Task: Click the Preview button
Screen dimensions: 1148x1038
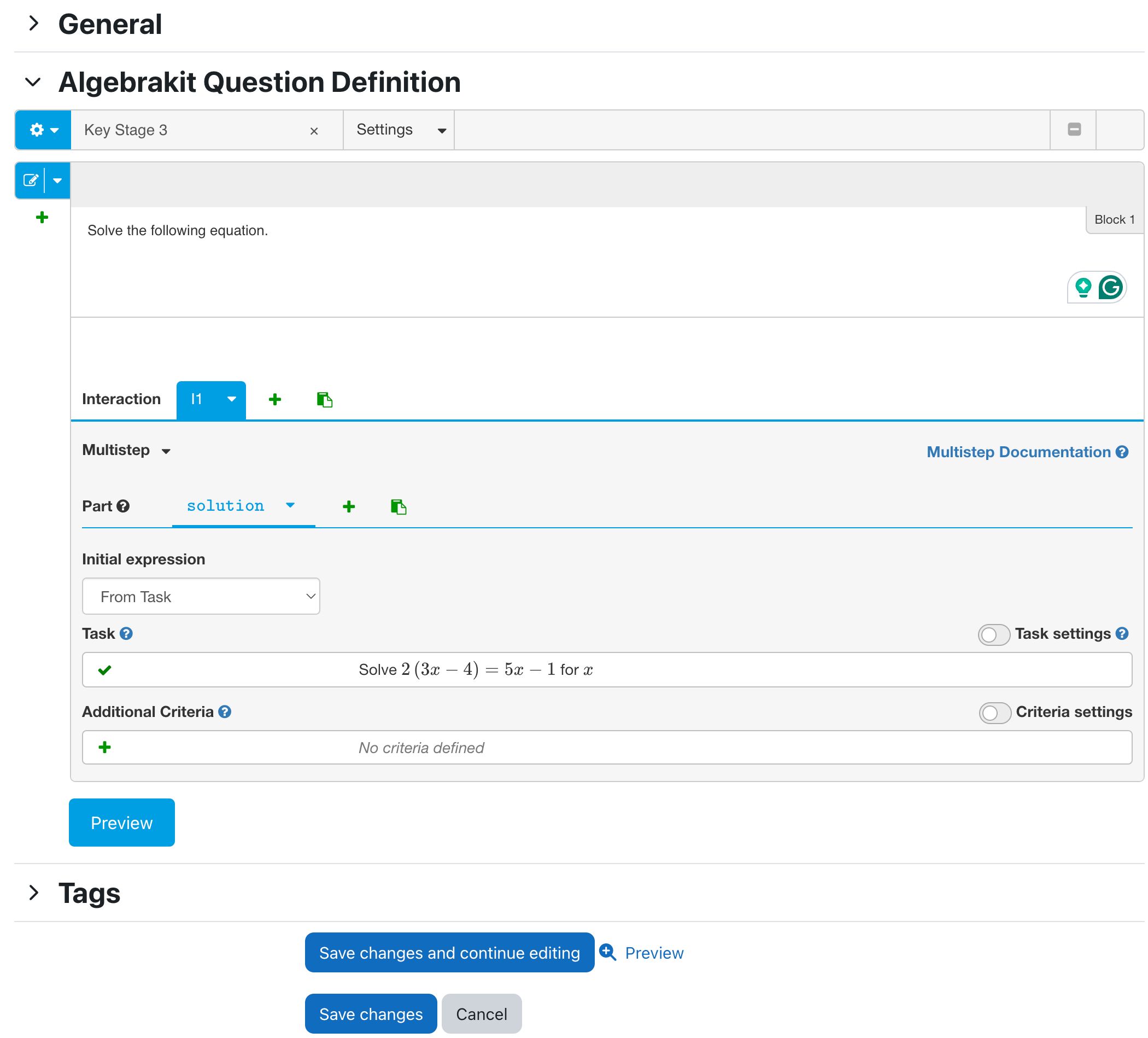Action: tap(121, 823)
